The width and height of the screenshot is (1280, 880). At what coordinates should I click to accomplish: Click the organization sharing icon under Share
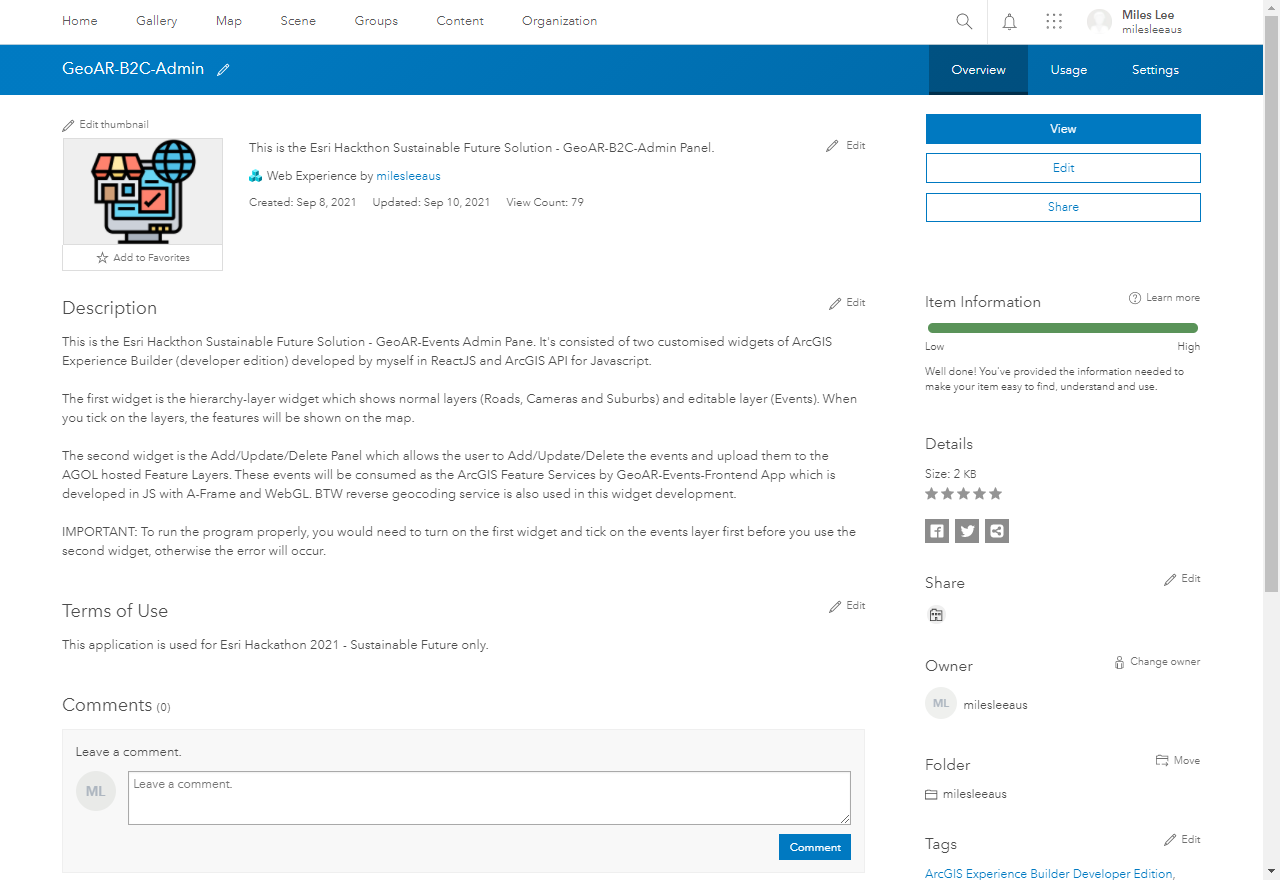tap(936, 615)
